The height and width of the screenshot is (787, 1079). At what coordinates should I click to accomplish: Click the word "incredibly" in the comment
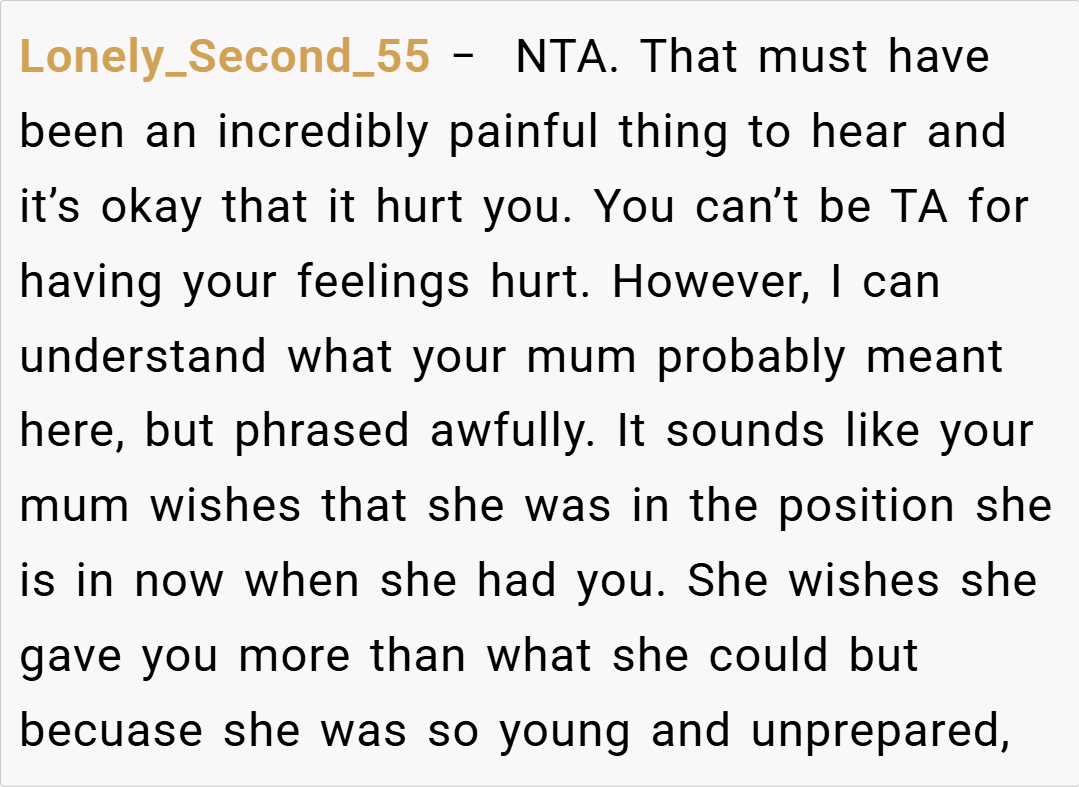[x=323, y=133]
